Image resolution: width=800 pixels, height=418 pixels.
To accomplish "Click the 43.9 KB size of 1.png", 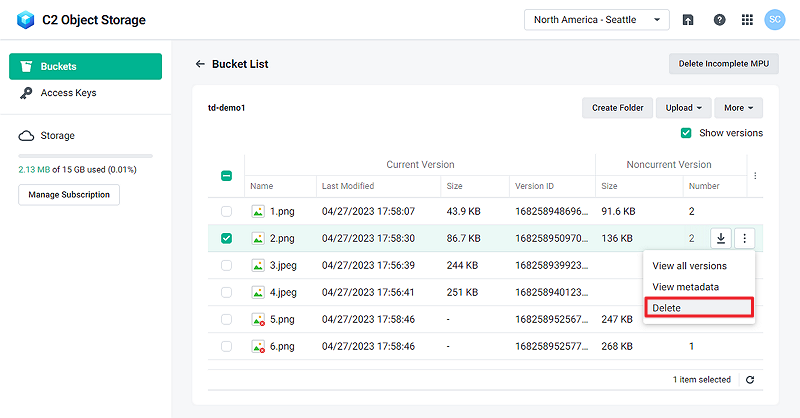I will [463, 211].
